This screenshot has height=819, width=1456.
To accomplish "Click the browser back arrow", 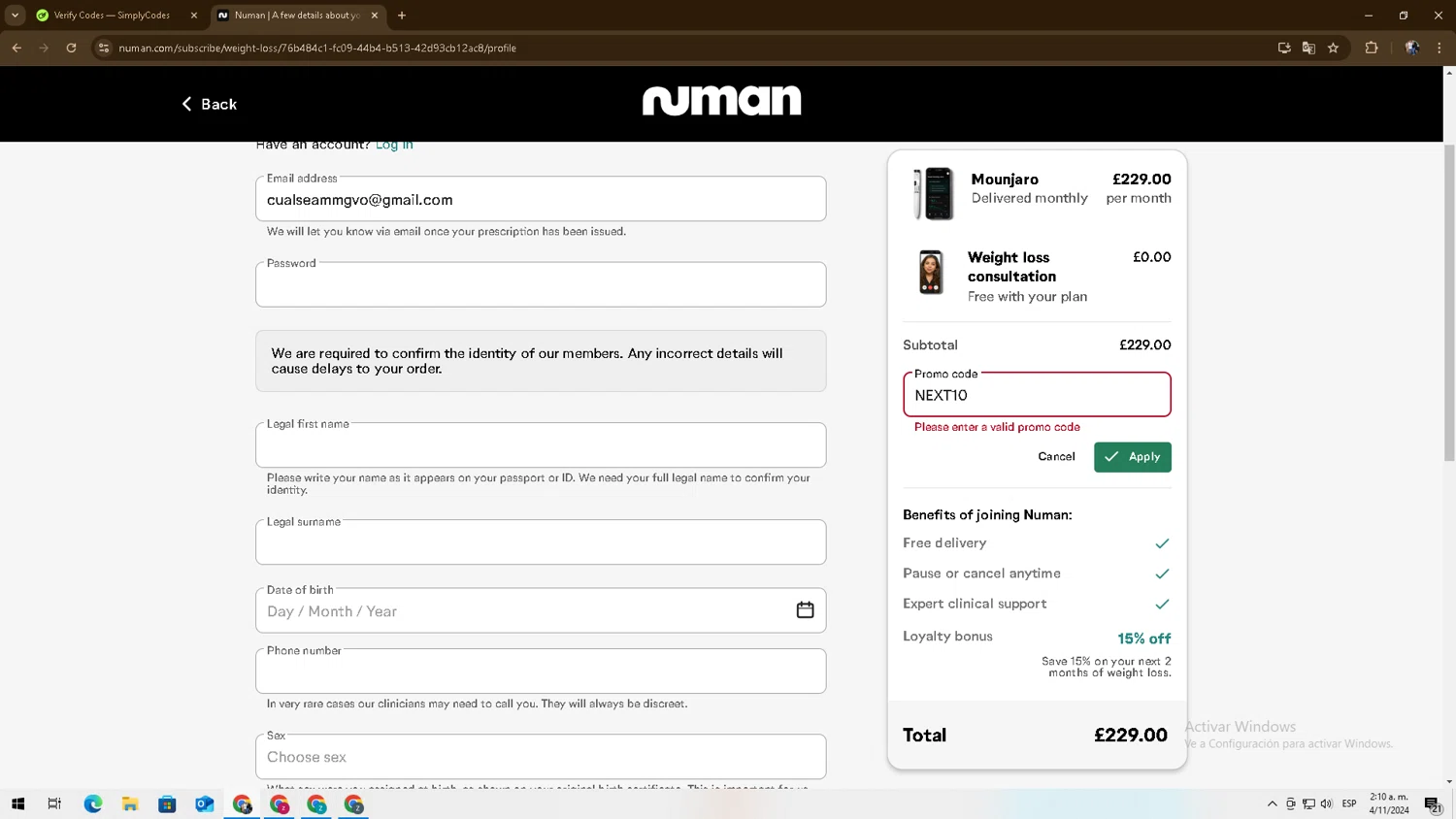I will point(17,48).
